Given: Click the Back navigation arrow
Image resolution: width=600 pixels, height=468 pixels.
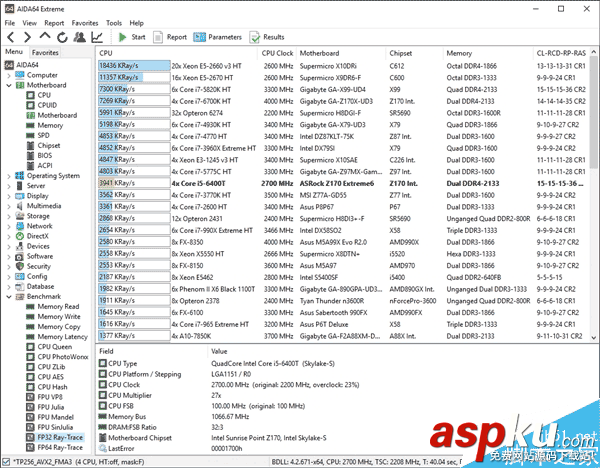Looking at the screenshot, I should 11,37.
